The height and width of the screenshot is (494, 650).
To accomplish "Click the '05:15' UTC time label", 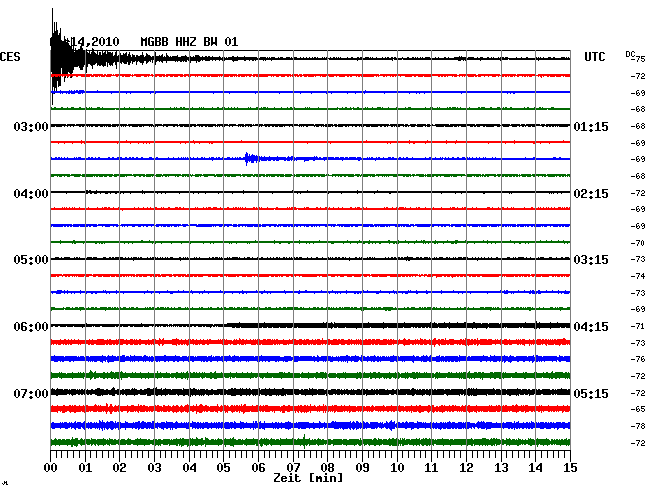I will pyautogui.click(x=591, y=393).
